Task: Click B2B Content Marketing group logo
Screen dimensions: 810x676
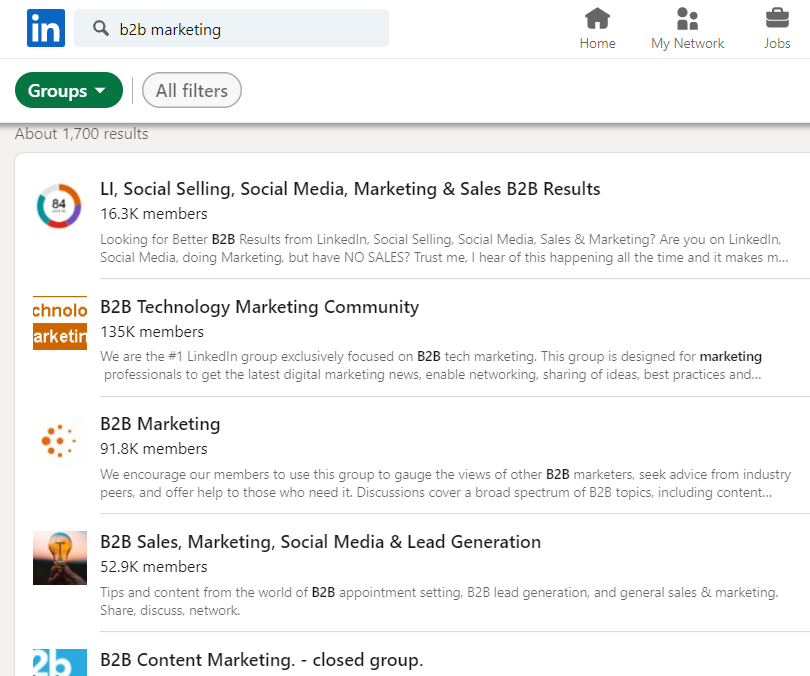Action: (x=59, y=662)
